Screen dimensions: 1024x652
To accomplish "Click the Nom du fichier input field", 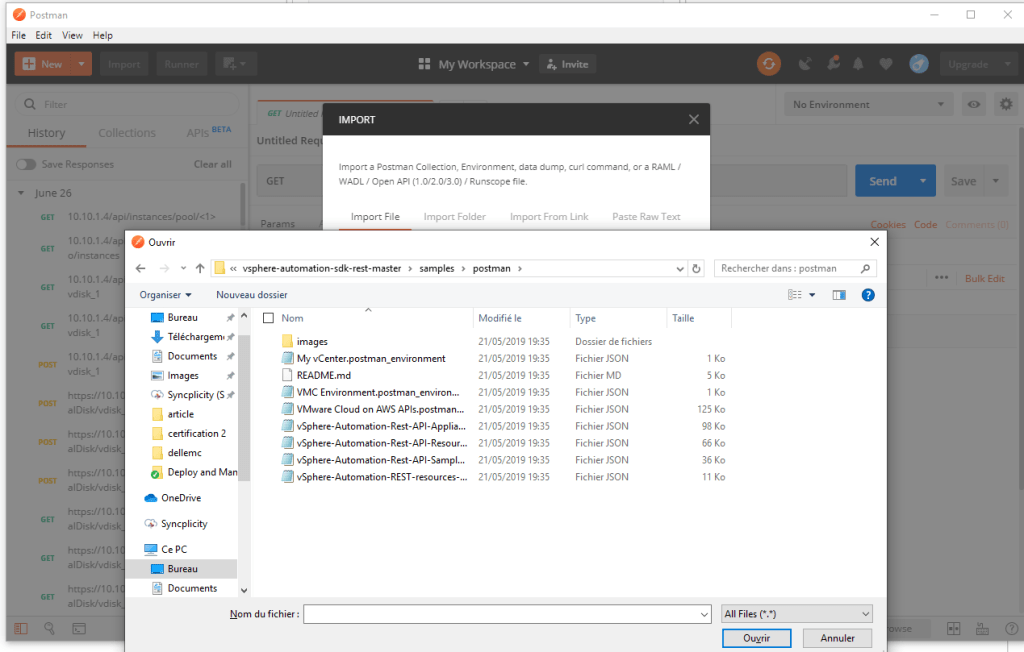I will pyautogui.click(x=506, y=613).
